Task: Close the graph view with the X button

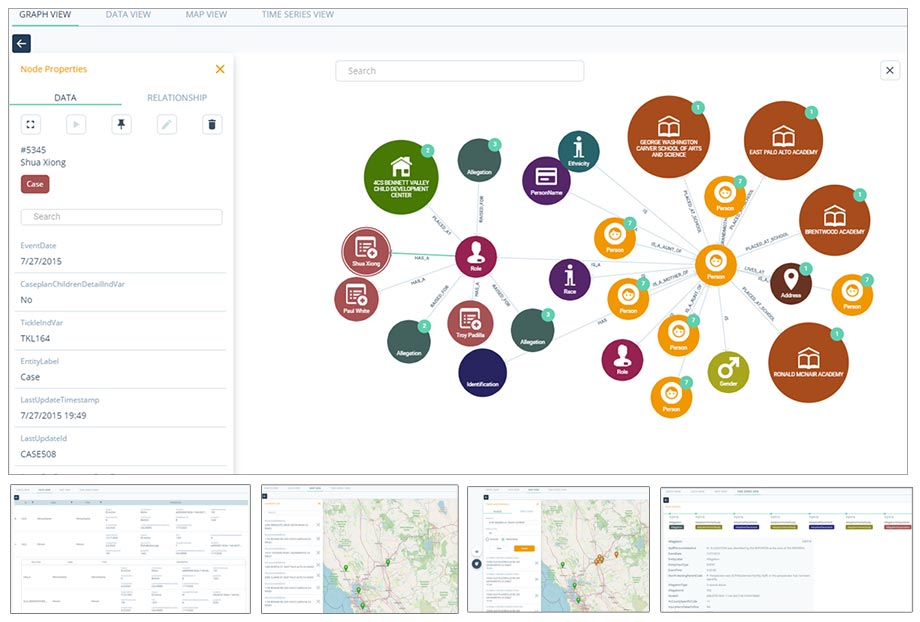Action: click(x=889, y=70)
